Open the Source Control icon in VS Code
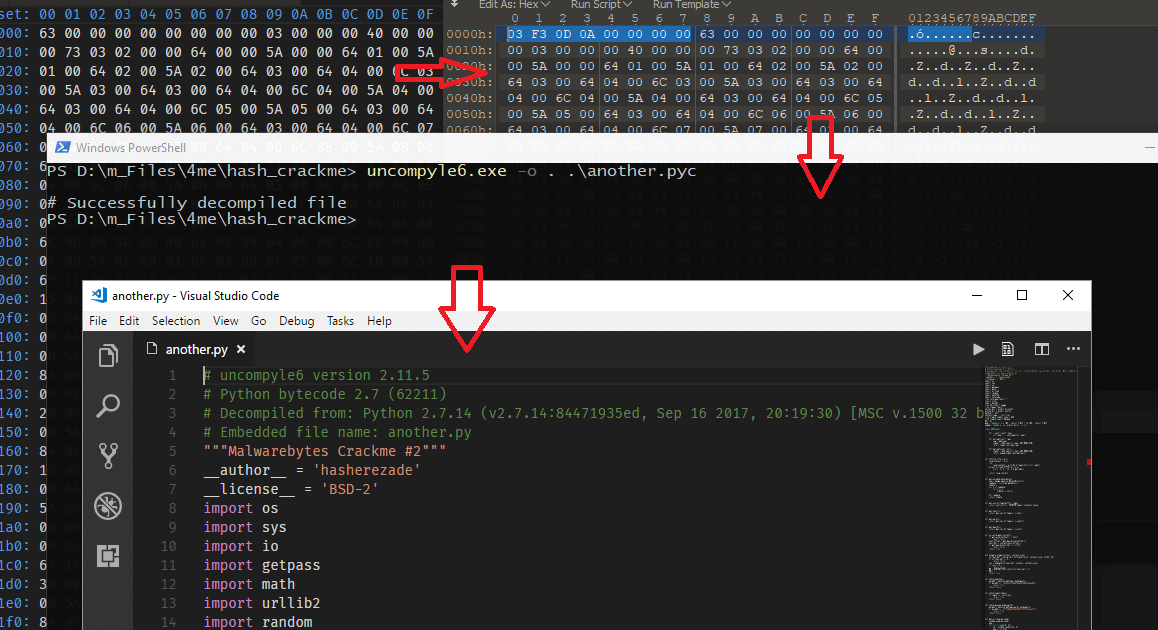1158x630 pixels. [x=108, y=456]
